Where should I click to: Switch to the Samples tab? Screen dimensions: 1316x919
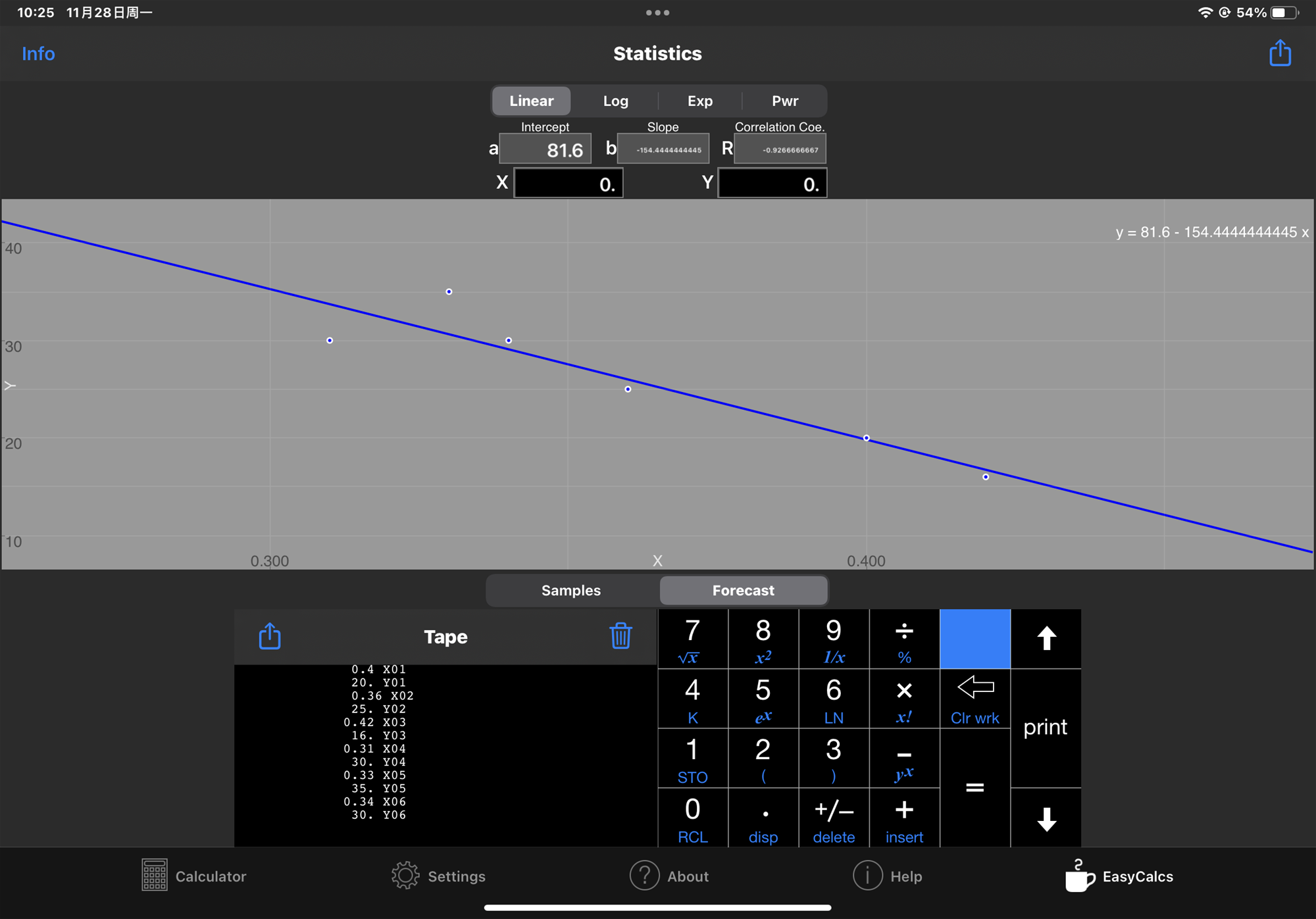[571, 590]
